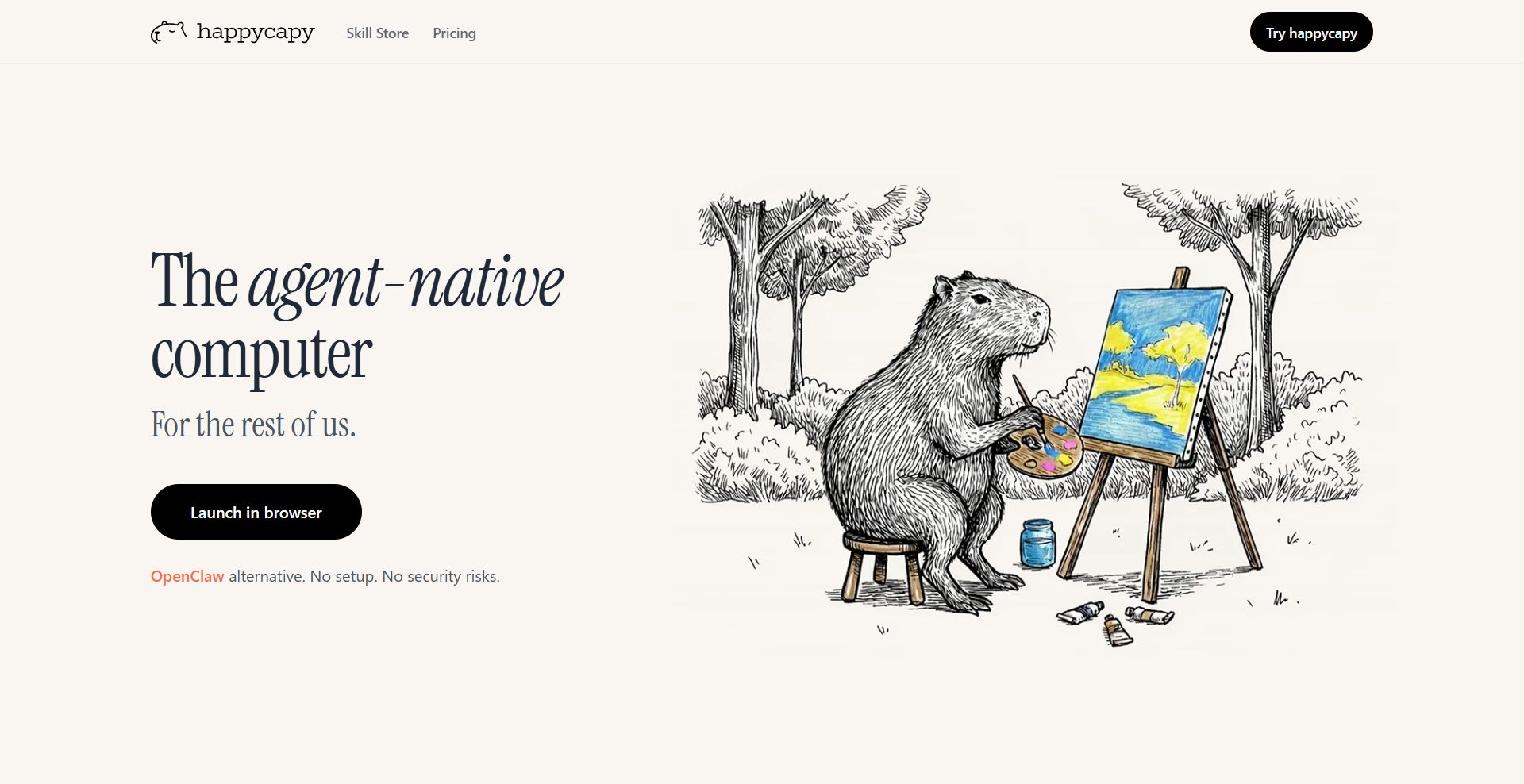Image resolution: width=1524 pixels, height=784 pixels.
Task: Click the paint palette held by capybara
Action: [x=1041, y=450]
